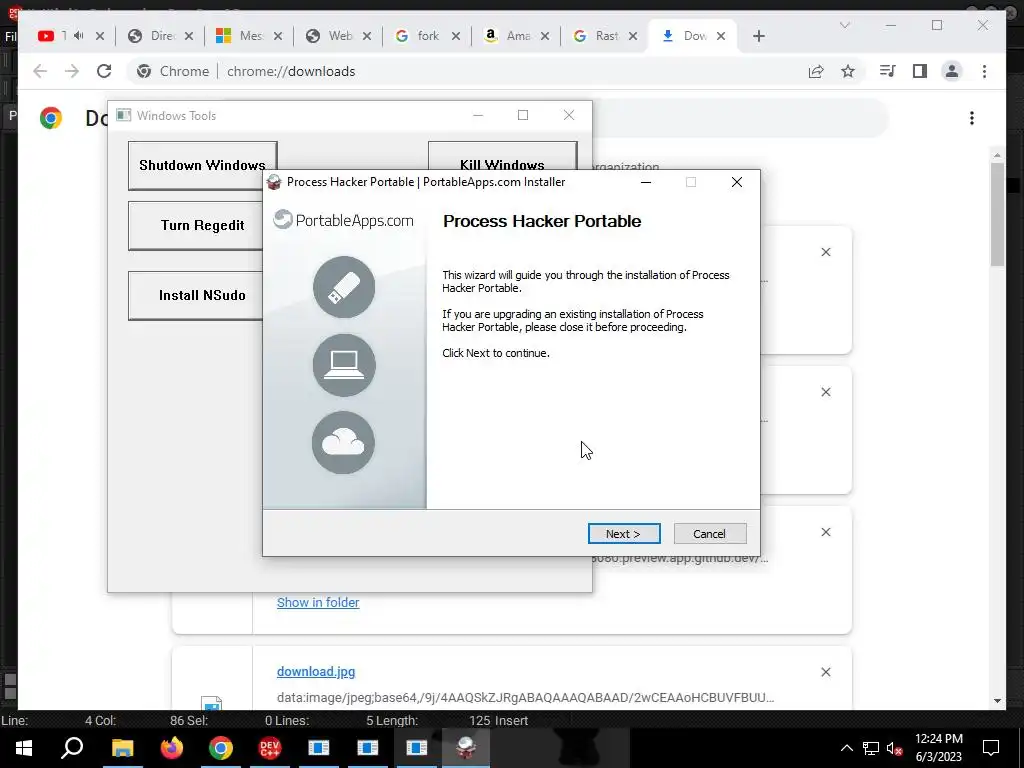
Task: Open a new Chrome tab
Action: pos(758,36)
